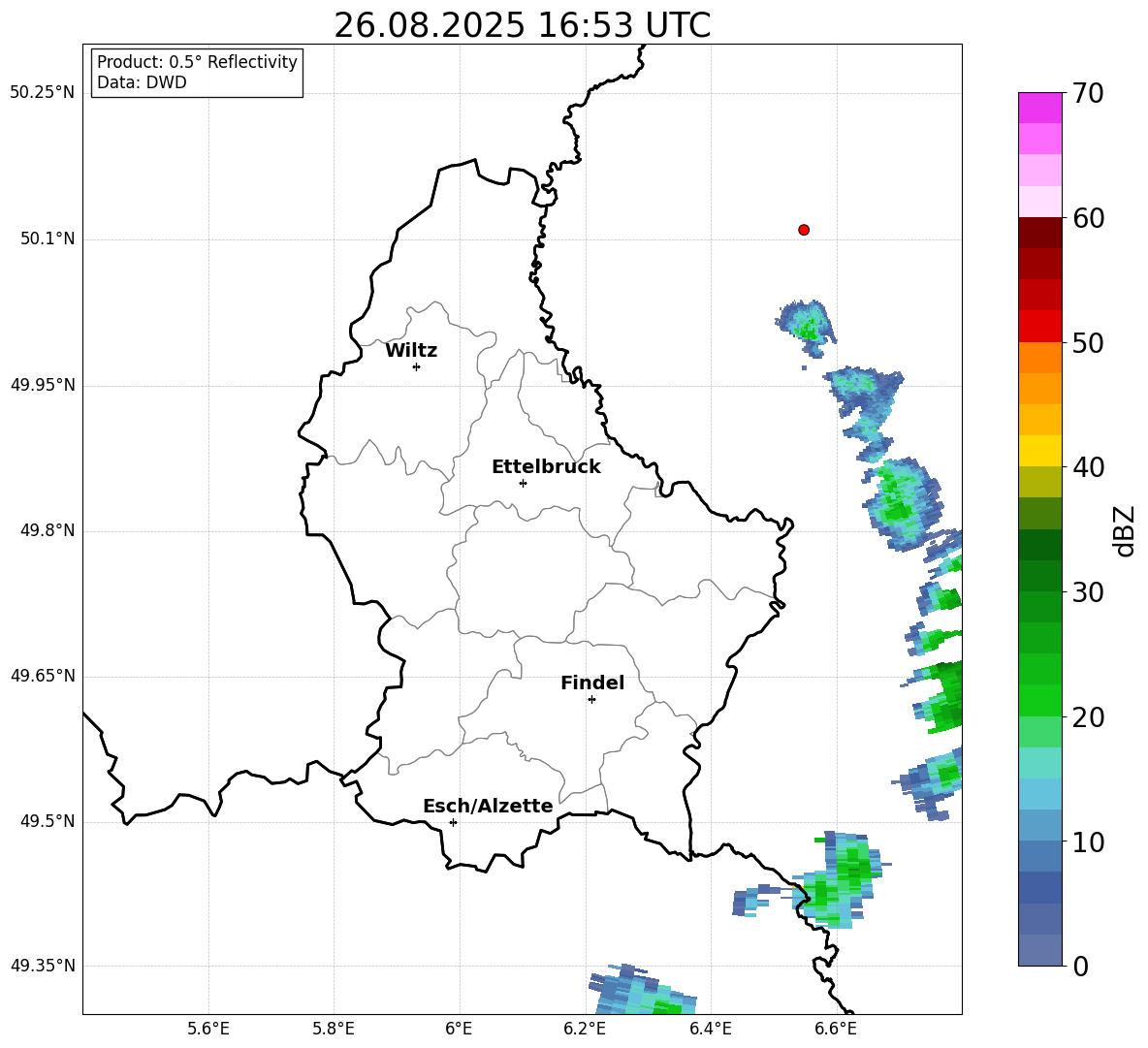Click the Ettelbruck city label
Image resolution: width=1148 pixels, height=1048 pixels.
coord(546,467)
